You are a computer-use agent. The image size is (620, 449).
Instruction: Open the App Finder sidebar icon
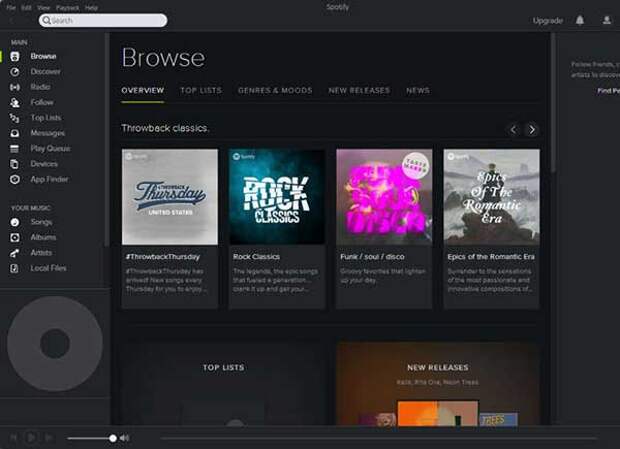[15, 179]
